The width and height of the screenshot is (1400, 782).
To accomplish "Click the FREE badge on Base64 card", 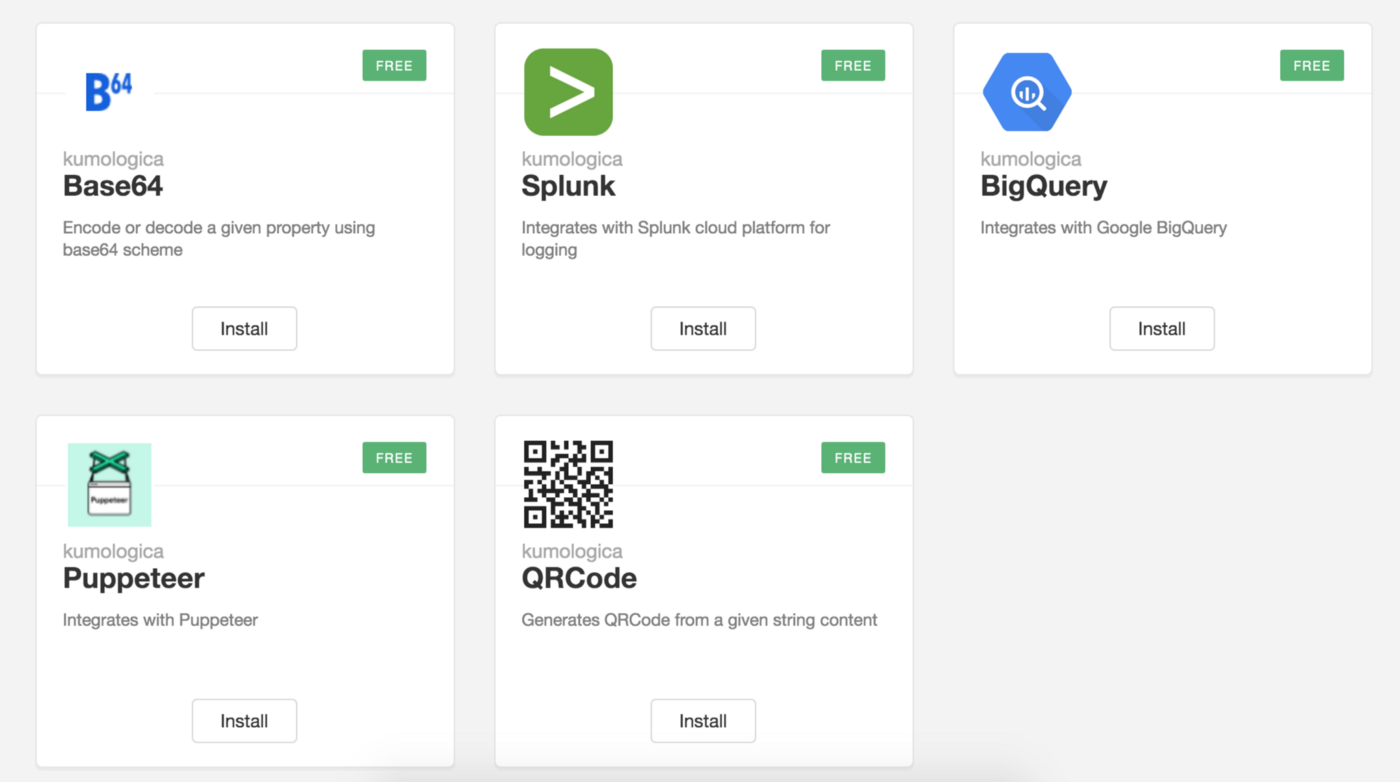I will [x=394, y=66].
